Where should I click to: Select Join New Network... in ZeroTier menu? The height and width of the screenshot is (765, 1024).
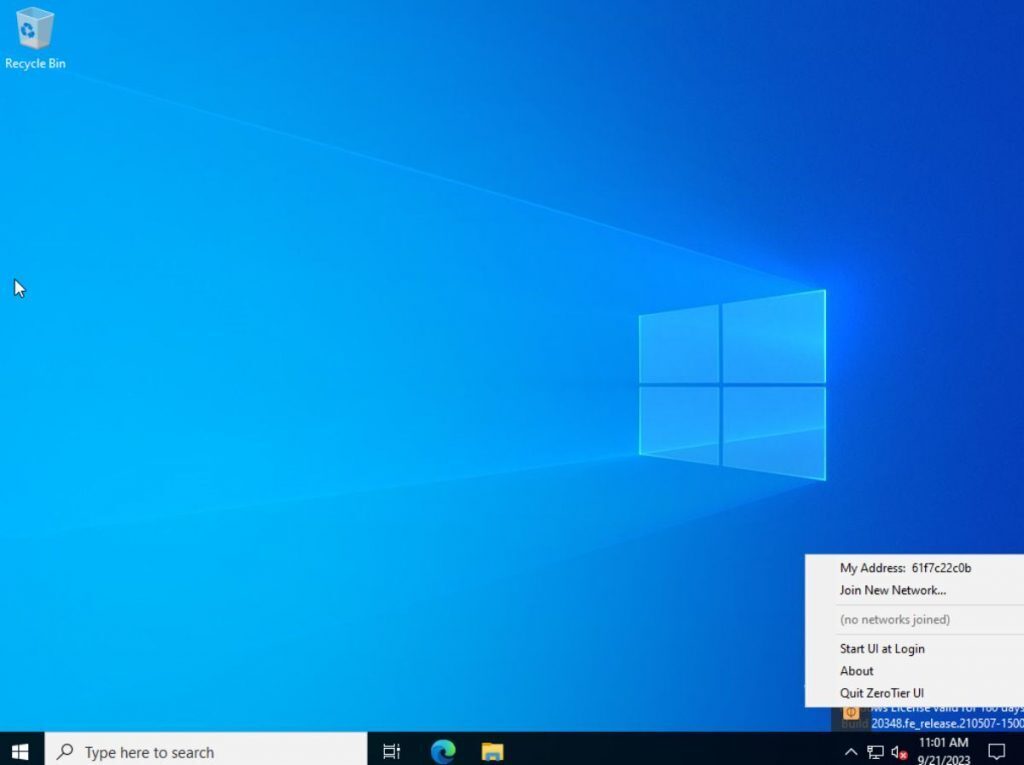coord(914,590)
